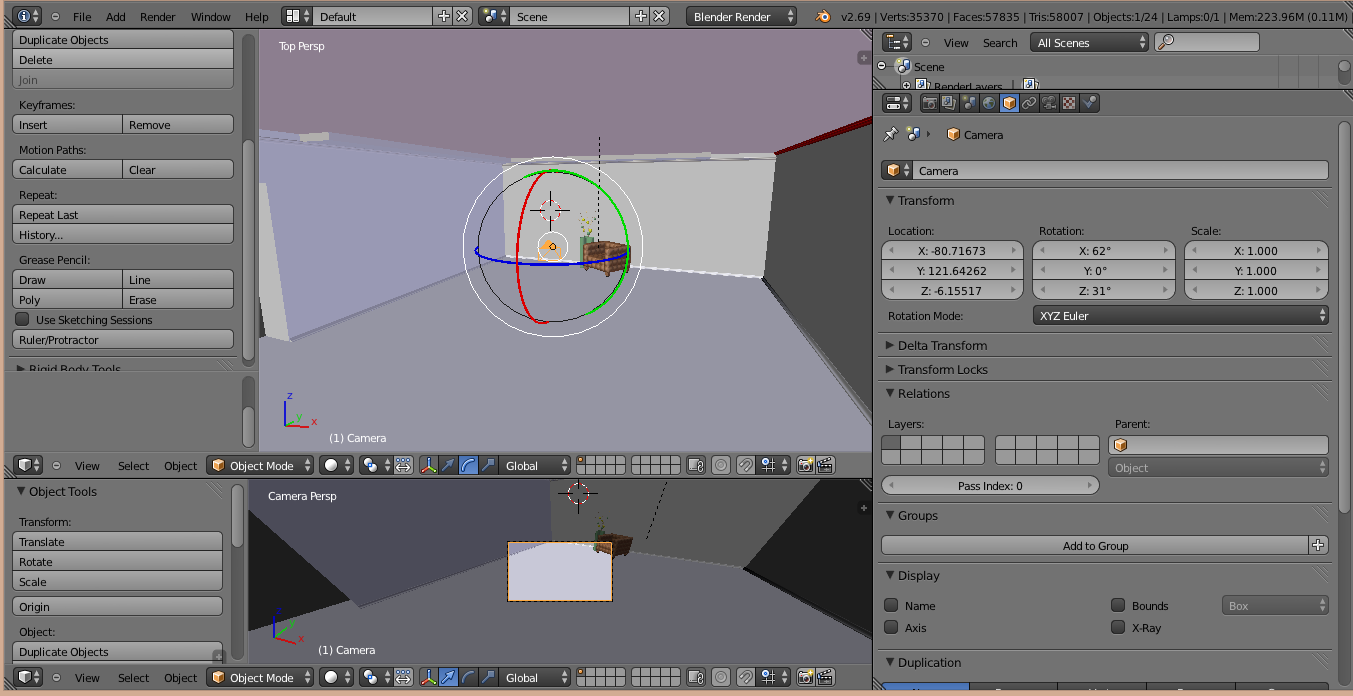Open the Blender Render engine dropdown
The width and height of the screenshot is (1353, 696).
pyautogui.click(x=742, y=16)
